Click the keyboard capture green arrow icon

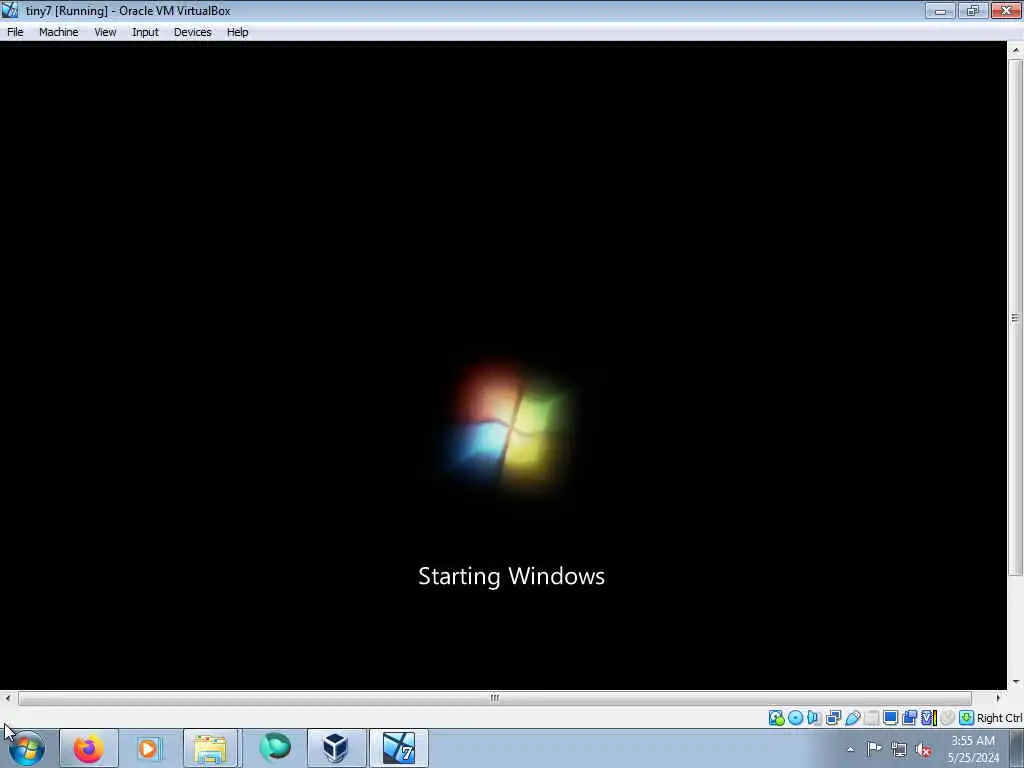[x=966, y=718]
